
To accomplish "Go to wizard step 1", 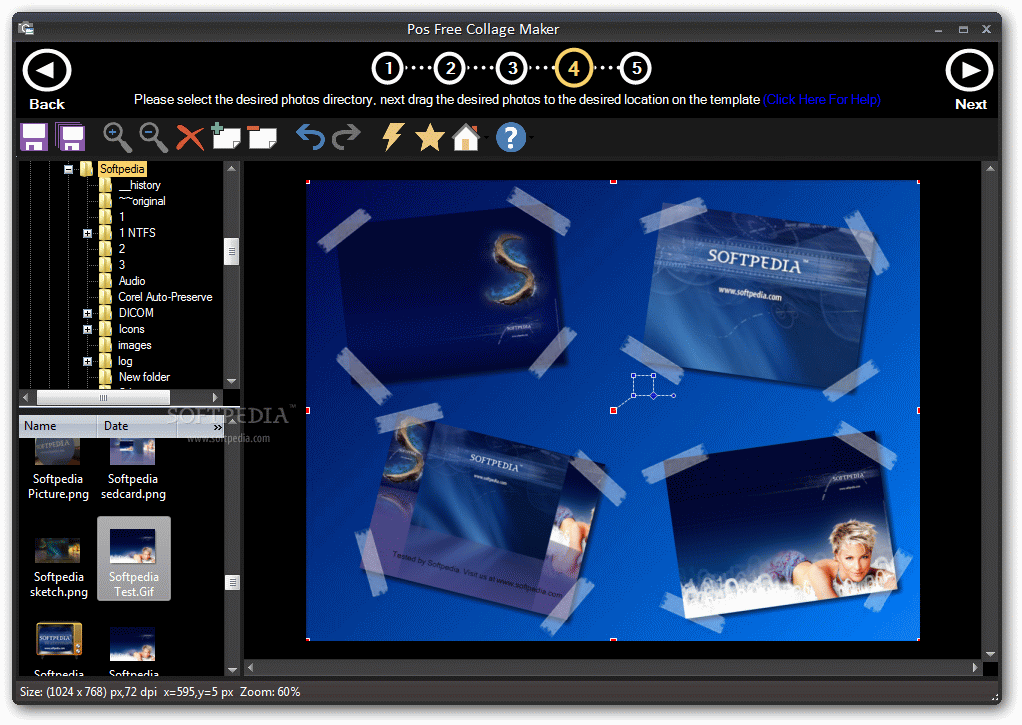I will [x=388, y=68].
